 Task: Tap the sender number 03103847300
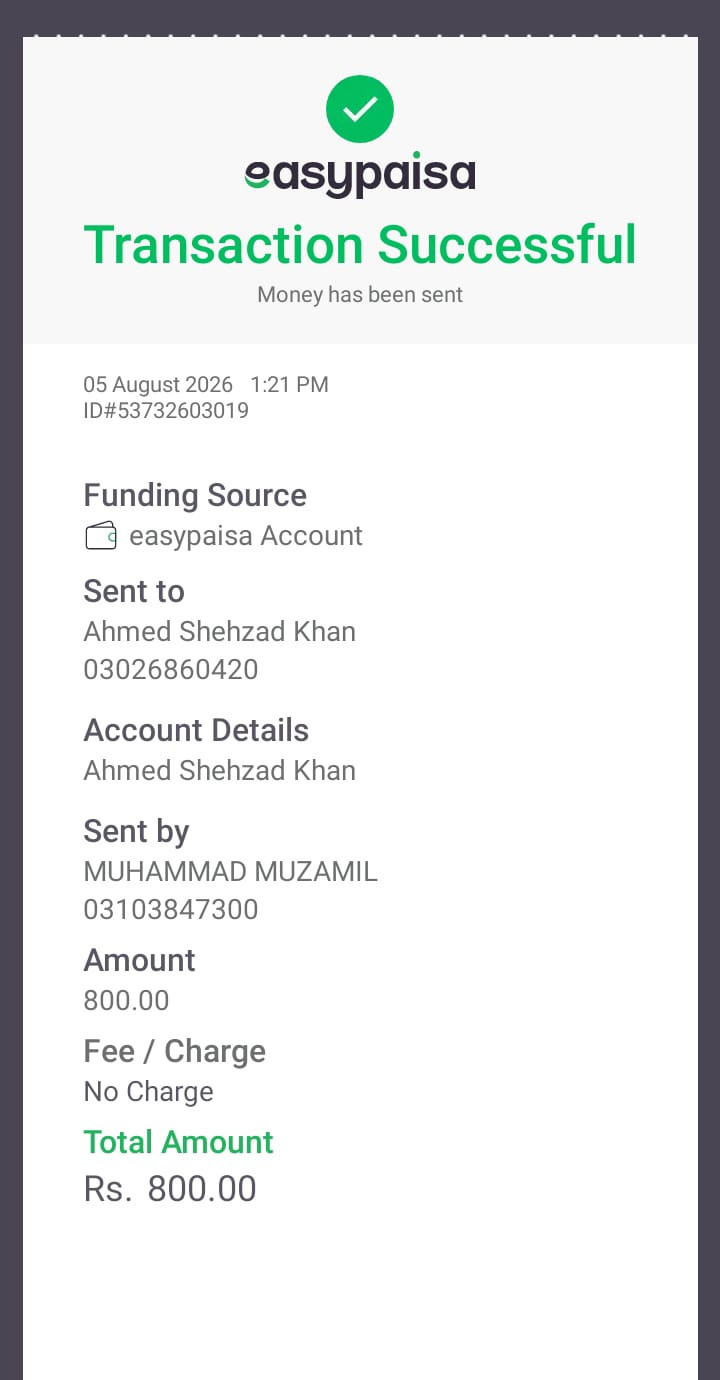(x=171, y=910)
